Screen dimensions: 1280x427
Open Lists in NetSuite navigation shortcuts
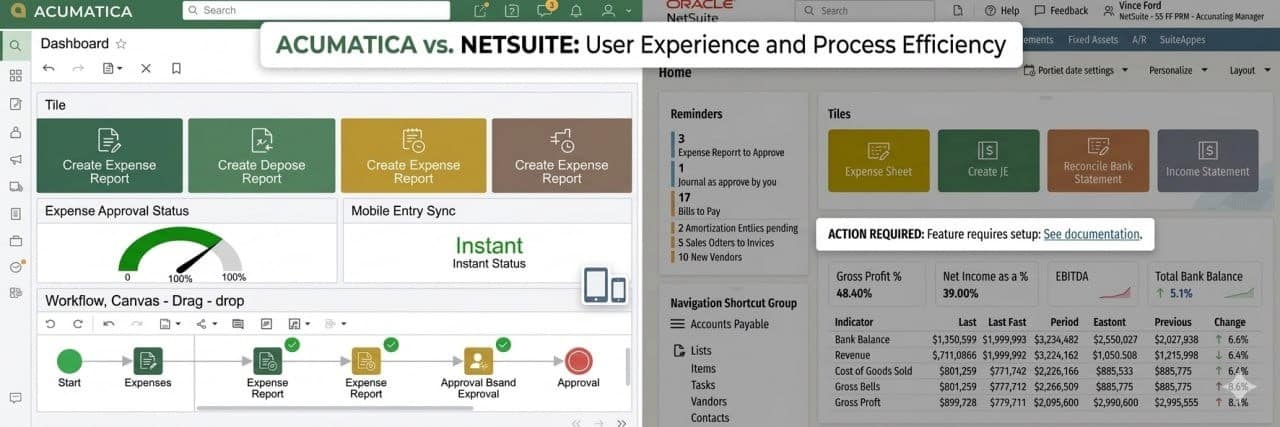(692, 351)
